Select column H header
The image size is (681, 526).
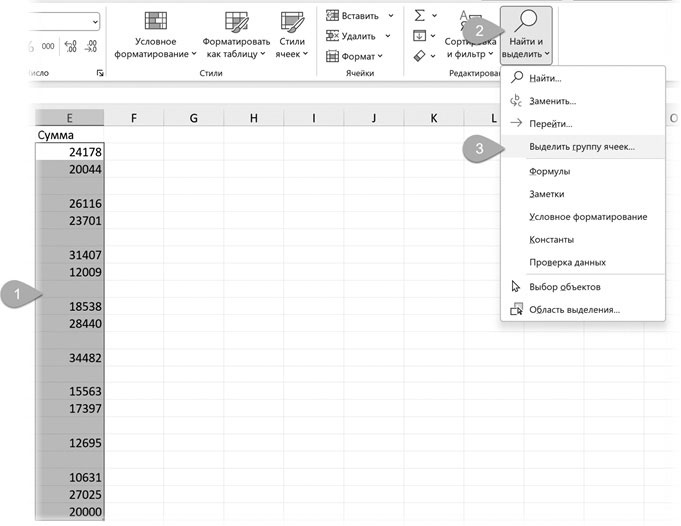tap(253, 119)
